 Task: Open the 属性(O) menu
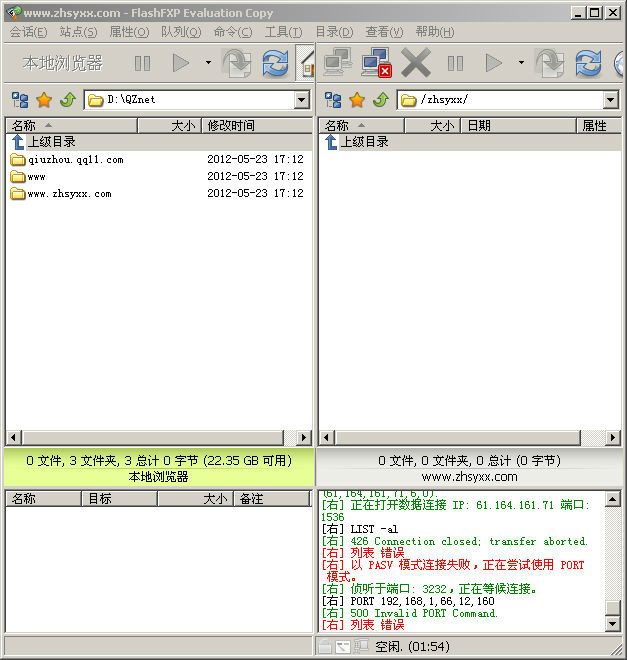(x=129, y=32)
